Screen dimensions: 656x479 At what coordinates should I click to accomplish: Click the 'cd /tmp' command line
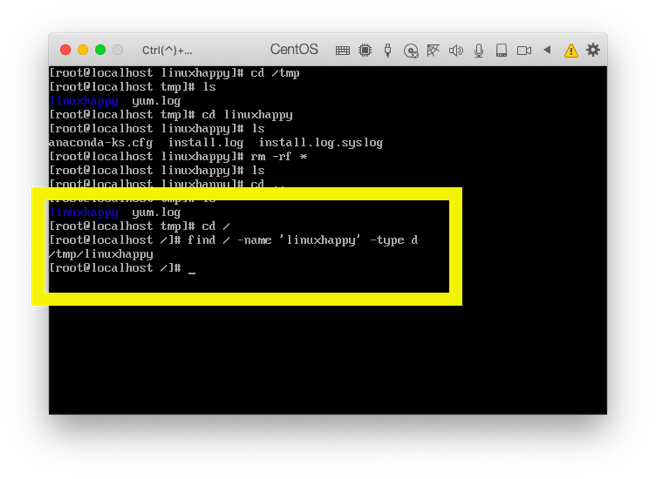point(174,73)
